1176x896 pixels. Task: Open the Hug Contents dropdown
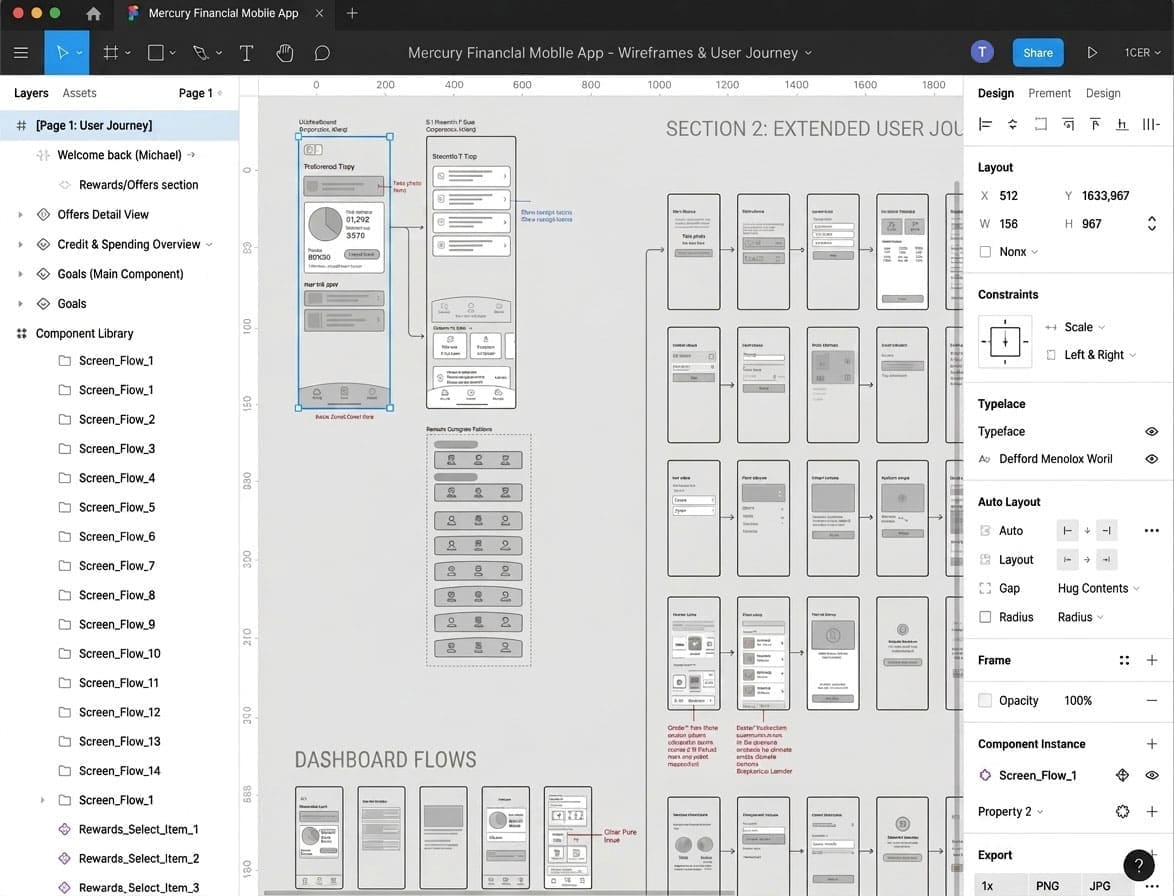[1099, 588]
